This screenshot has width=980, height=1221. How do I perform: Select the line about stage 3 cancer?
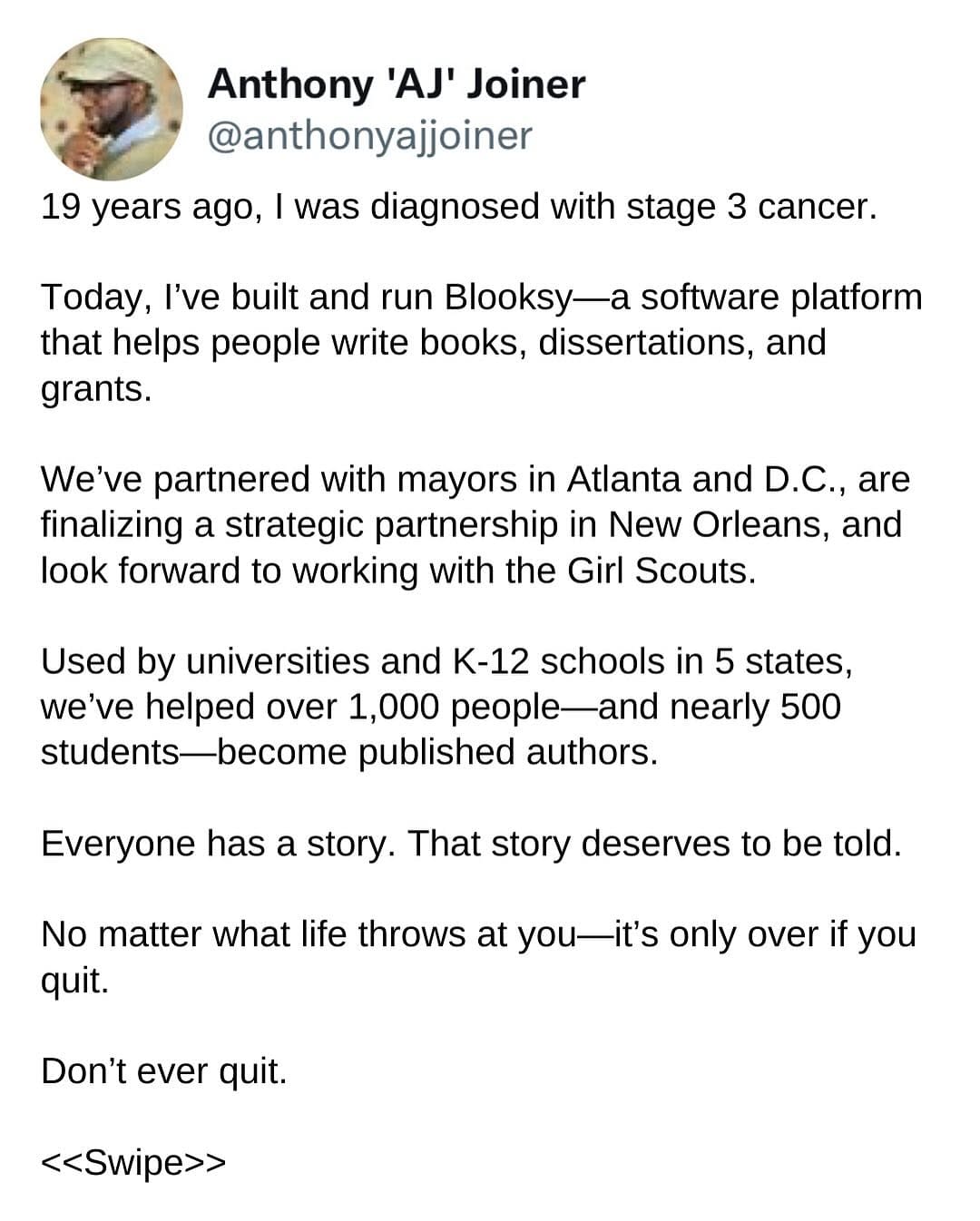tap(459, 208)
